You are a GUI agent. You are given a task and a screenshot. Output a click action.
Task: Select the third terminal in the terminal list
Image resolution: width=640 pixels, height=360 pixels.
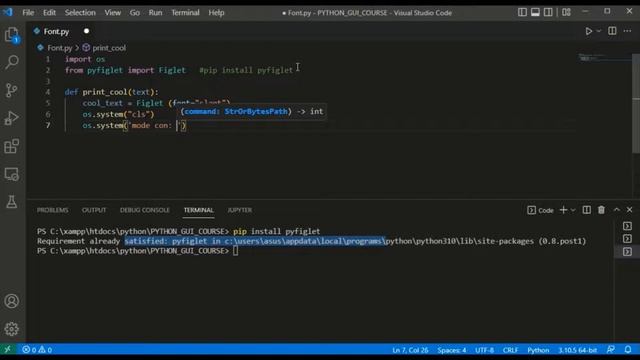(x=627, y=252)
